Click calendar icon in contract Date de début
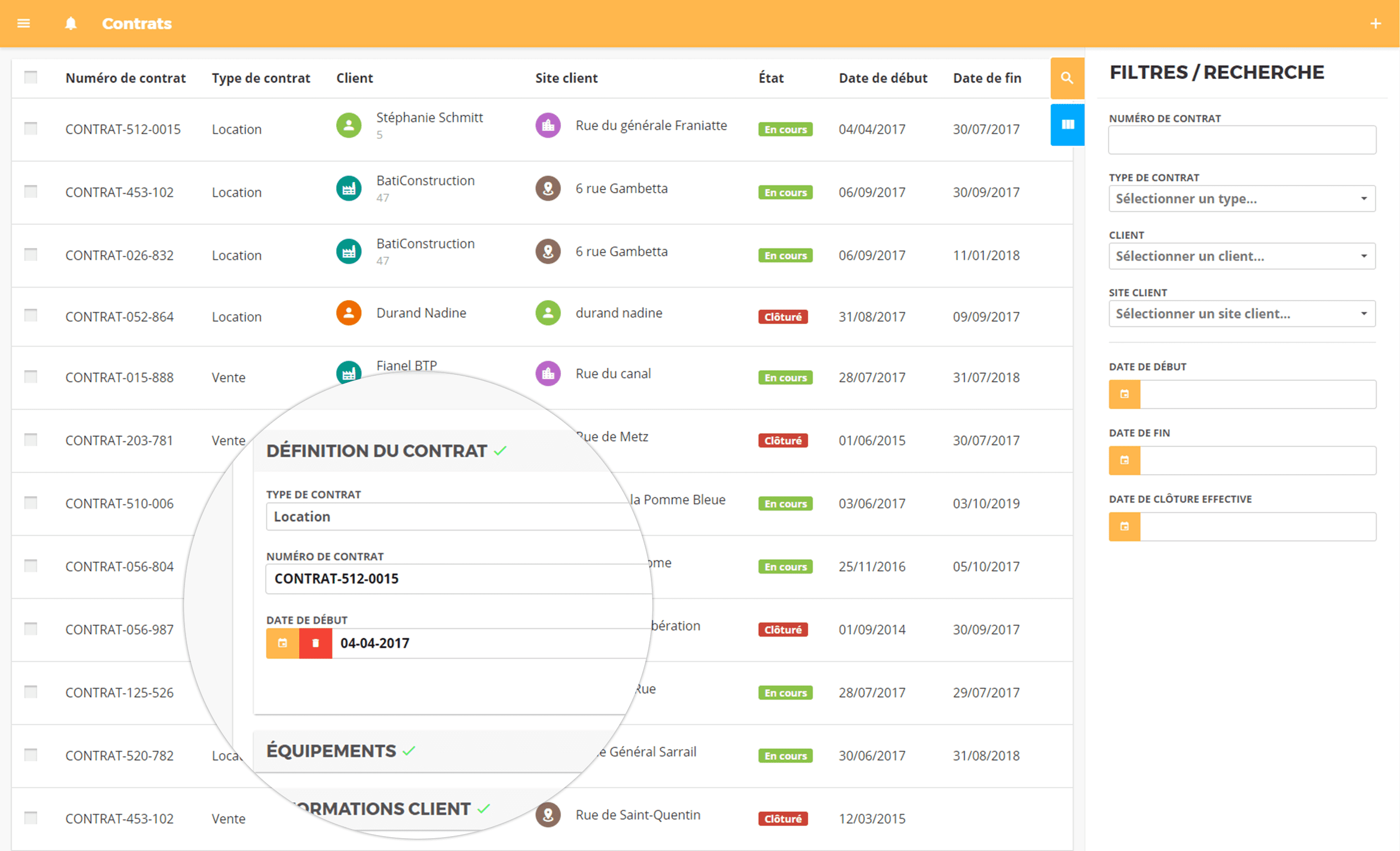This screenshot has width=1400, height=851. 282,643
